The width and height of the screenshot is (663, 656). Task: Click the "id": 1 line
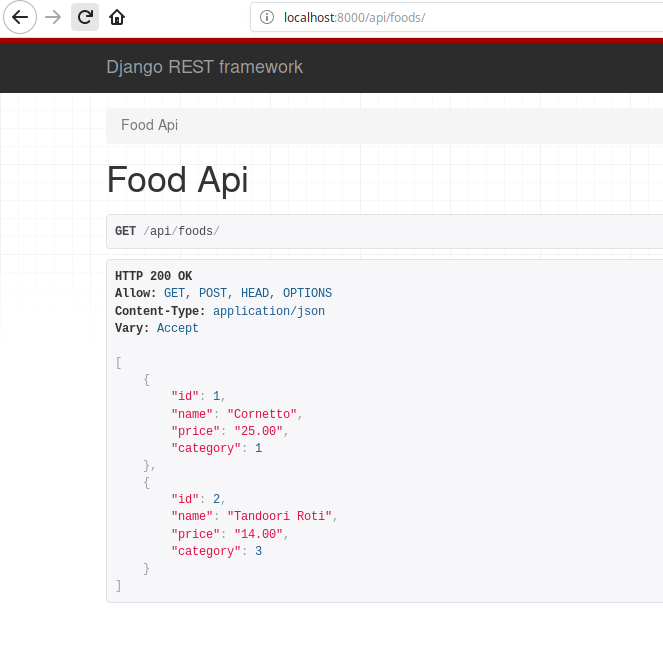click(x=198, y=396)
